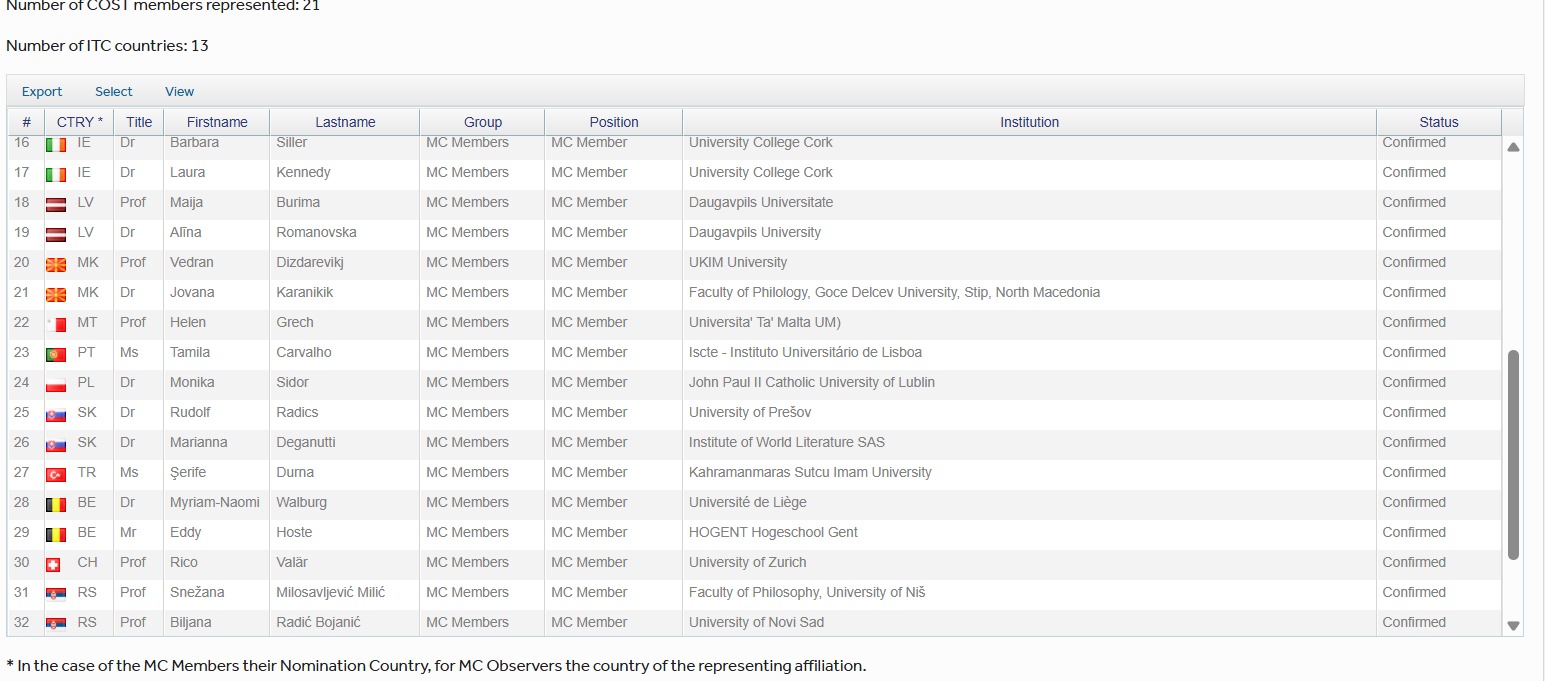
Task: Click the Ireland flag for Laura Kennedy
Action: tap(56, 174)
